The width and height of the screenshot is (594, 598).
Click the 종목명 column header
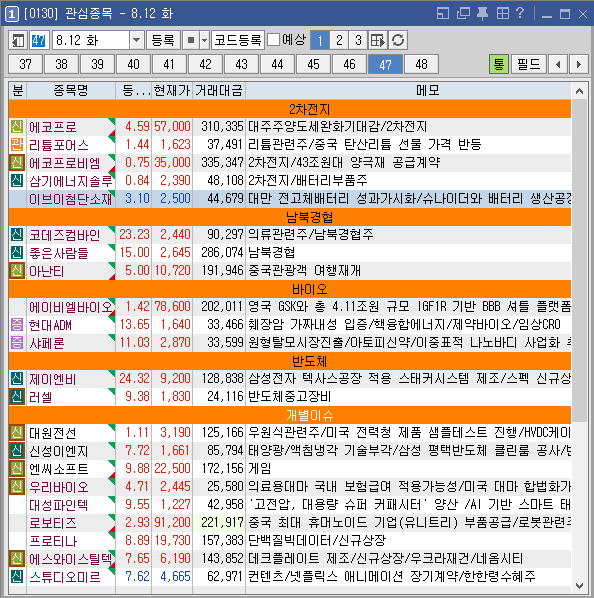71,90
